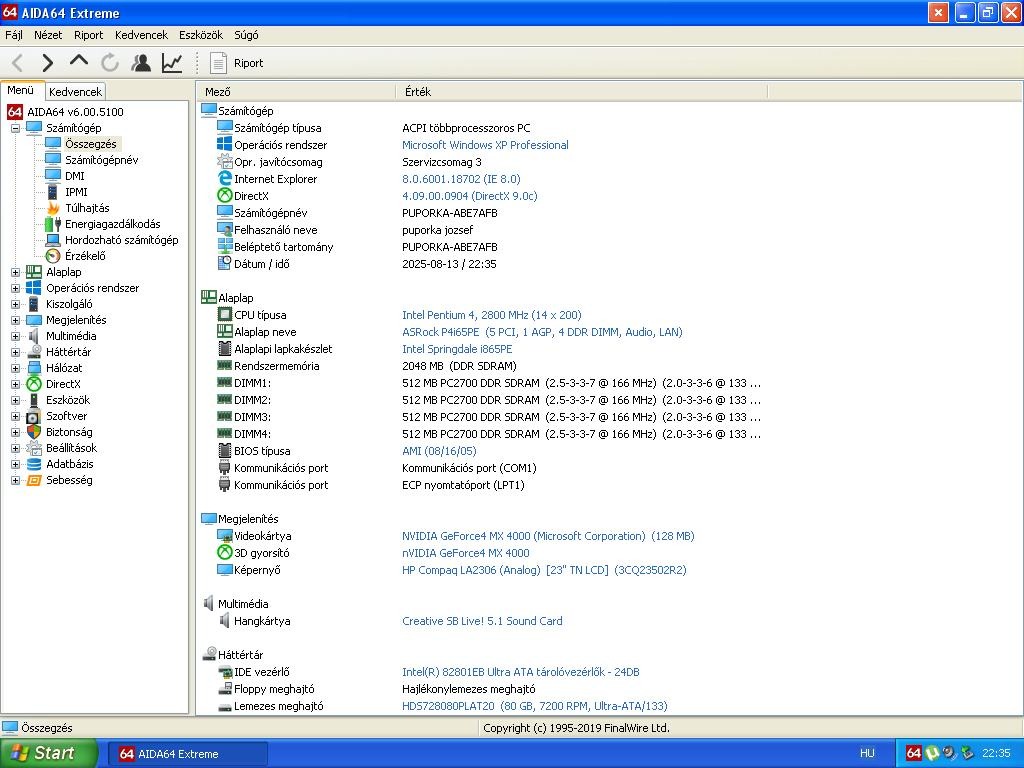Viewport: 1024px width, 768px height.
Task: Click the AIDA64 v6.00.5100 root node
Action: coord(75,112)
